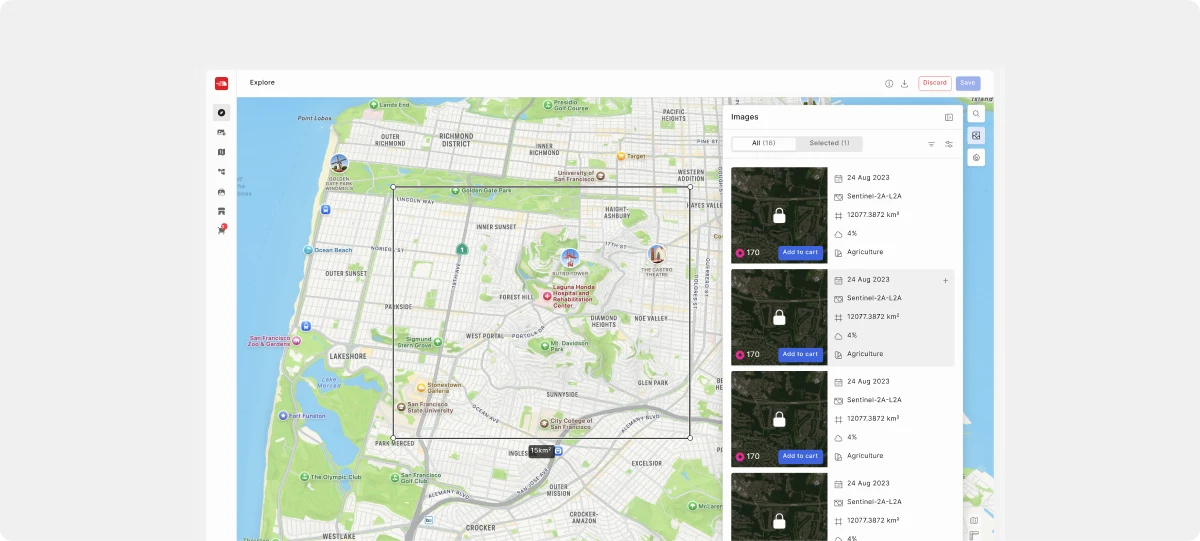Click the Sigmund Stern Grove marker
Image resolution: width=1200 pixels, height=541 pixels.
(439, 342)
